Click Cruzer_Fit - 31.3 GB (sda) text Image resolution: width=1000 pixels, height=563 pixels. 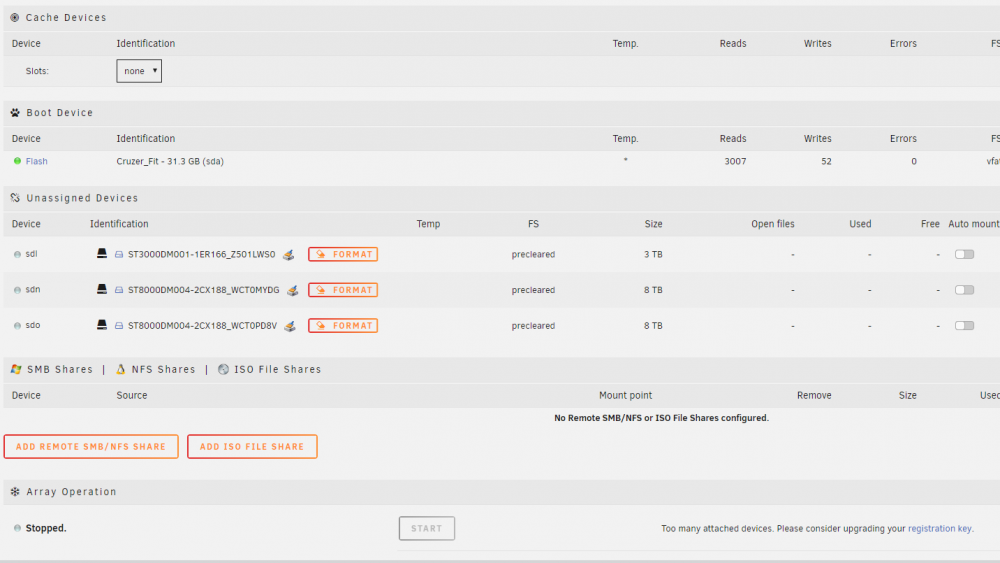(x=170, y=161)
